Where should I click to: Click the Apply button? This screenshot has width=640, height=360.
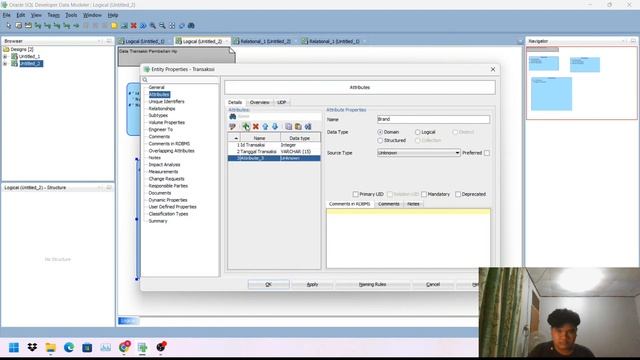pyautogui.click(x=312, y=284)
